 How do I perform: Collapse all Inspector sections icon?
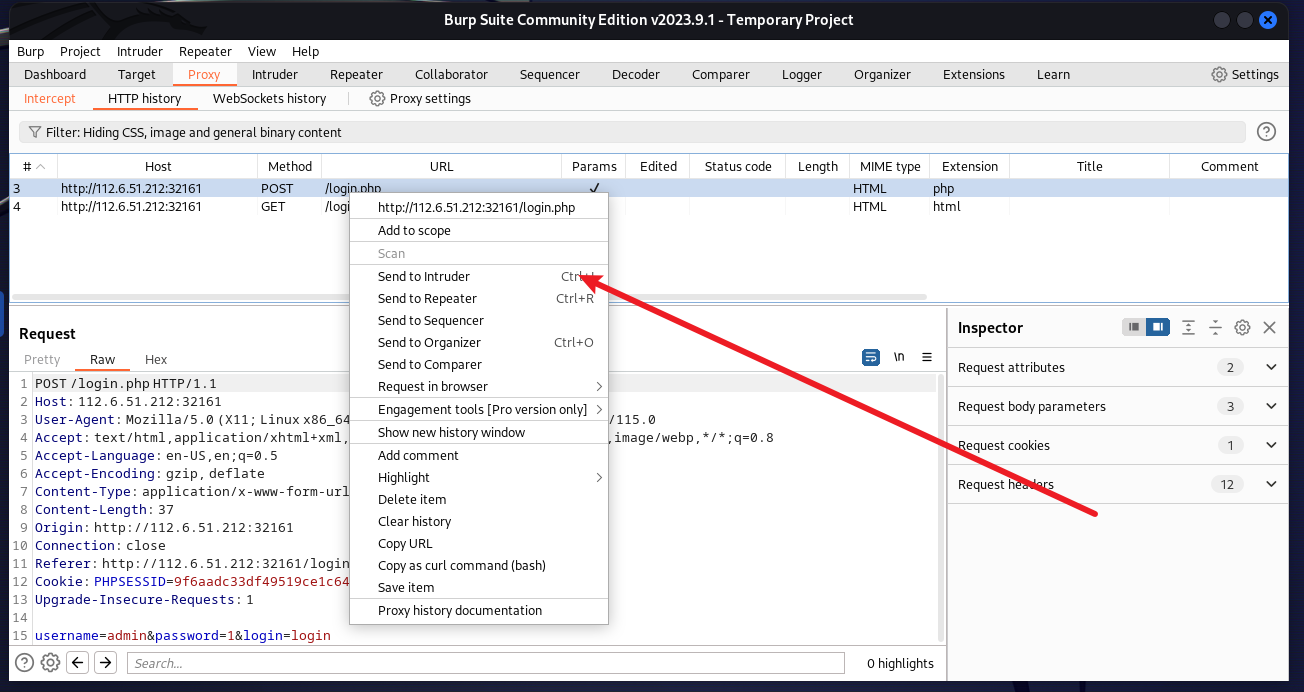click(x=1215, y=327)
